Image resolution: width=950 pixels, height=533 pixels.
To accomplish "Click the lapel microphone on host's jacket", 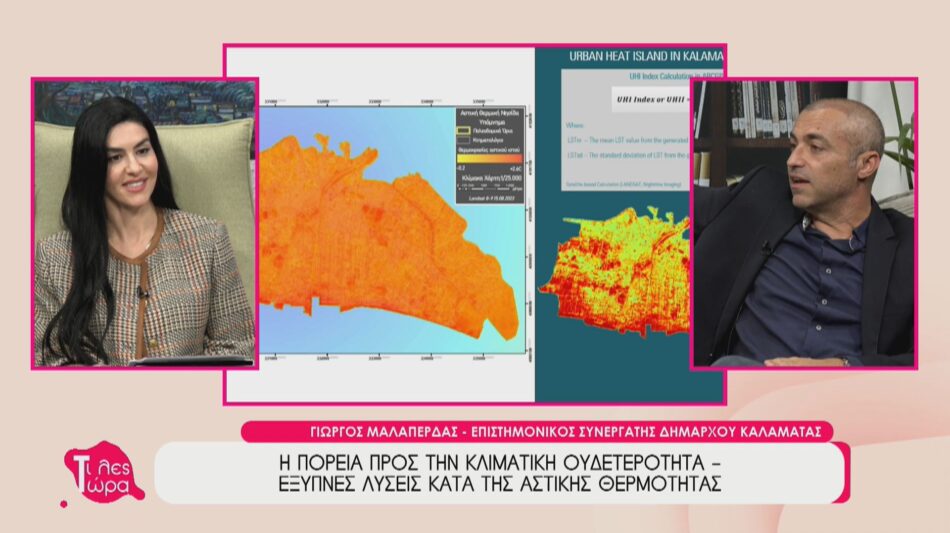I will [141, 292].
